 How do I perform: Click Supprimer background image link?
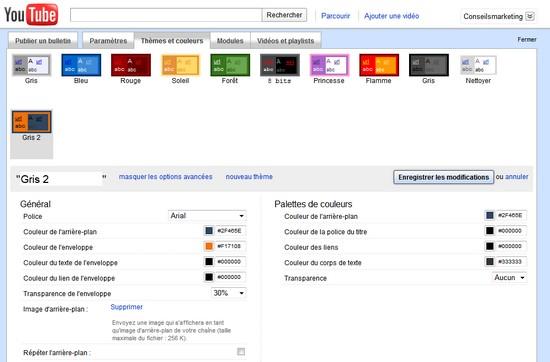pos(127,307)
